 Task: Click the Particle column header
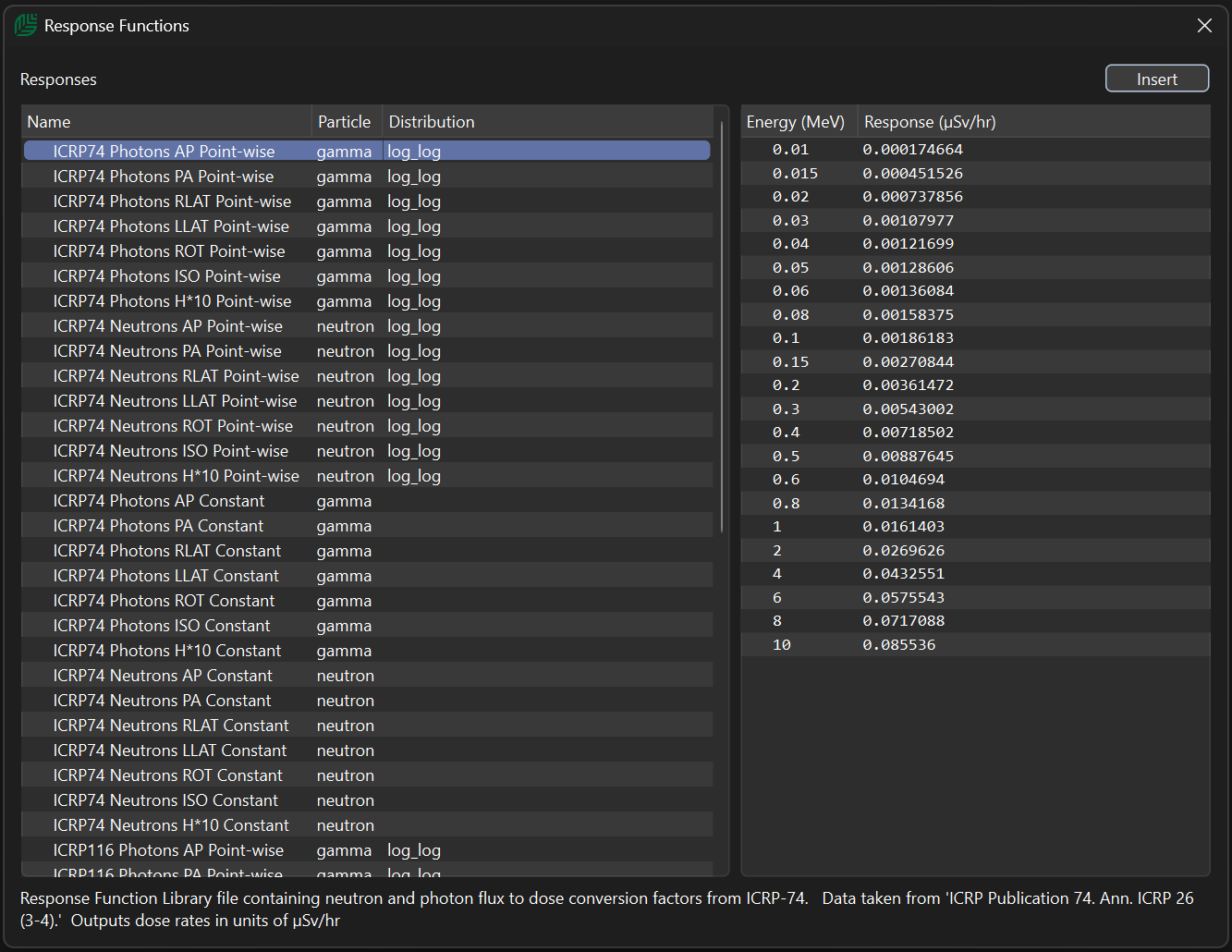347,122
